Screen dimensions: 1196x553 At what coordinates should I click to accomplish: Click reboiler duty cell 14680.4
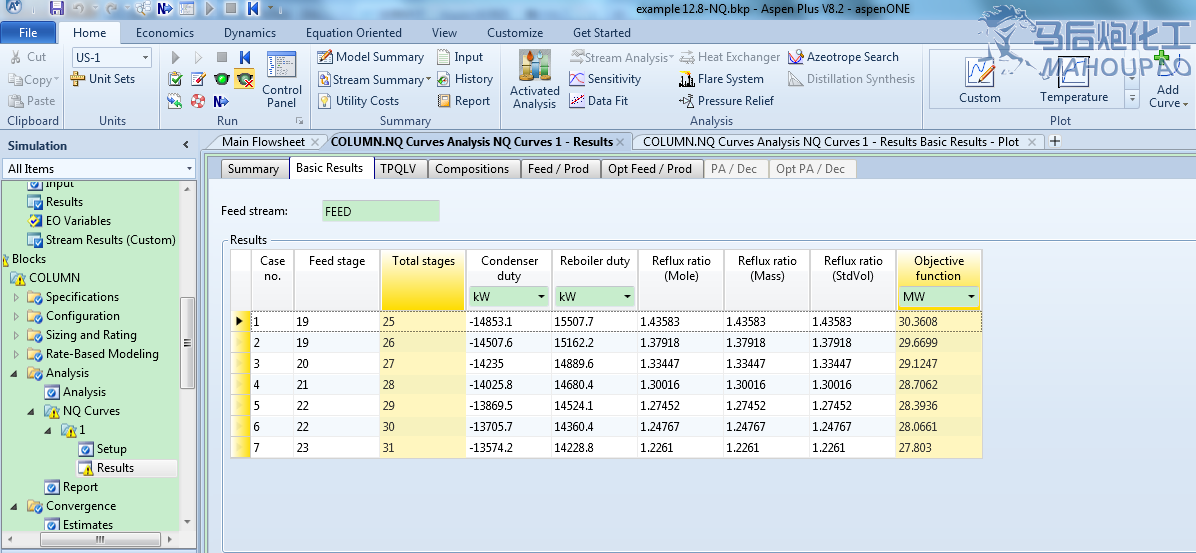tap(595, 385)
